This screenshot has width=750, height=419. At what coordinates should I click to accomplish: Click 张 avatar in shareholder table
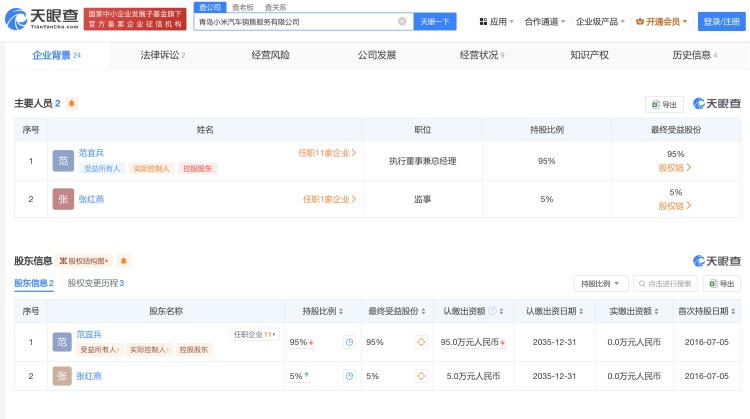62,376
